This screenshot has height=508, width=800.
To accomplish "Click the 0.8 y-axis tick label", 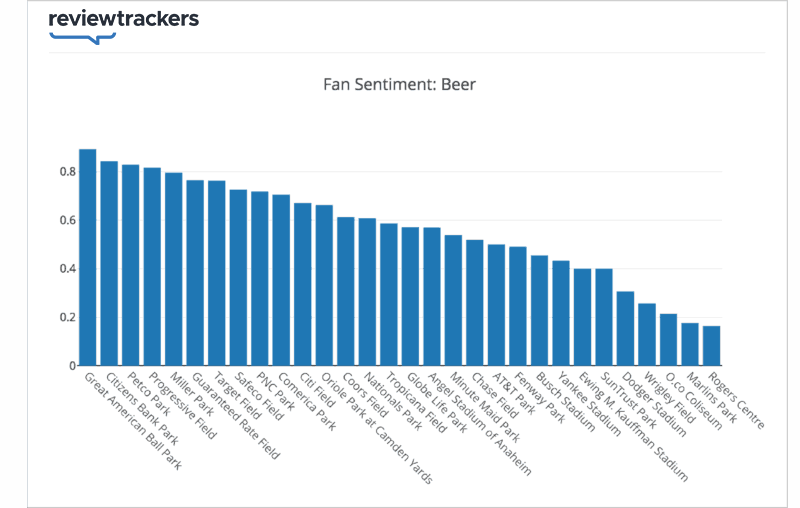I will click(66, 172).
